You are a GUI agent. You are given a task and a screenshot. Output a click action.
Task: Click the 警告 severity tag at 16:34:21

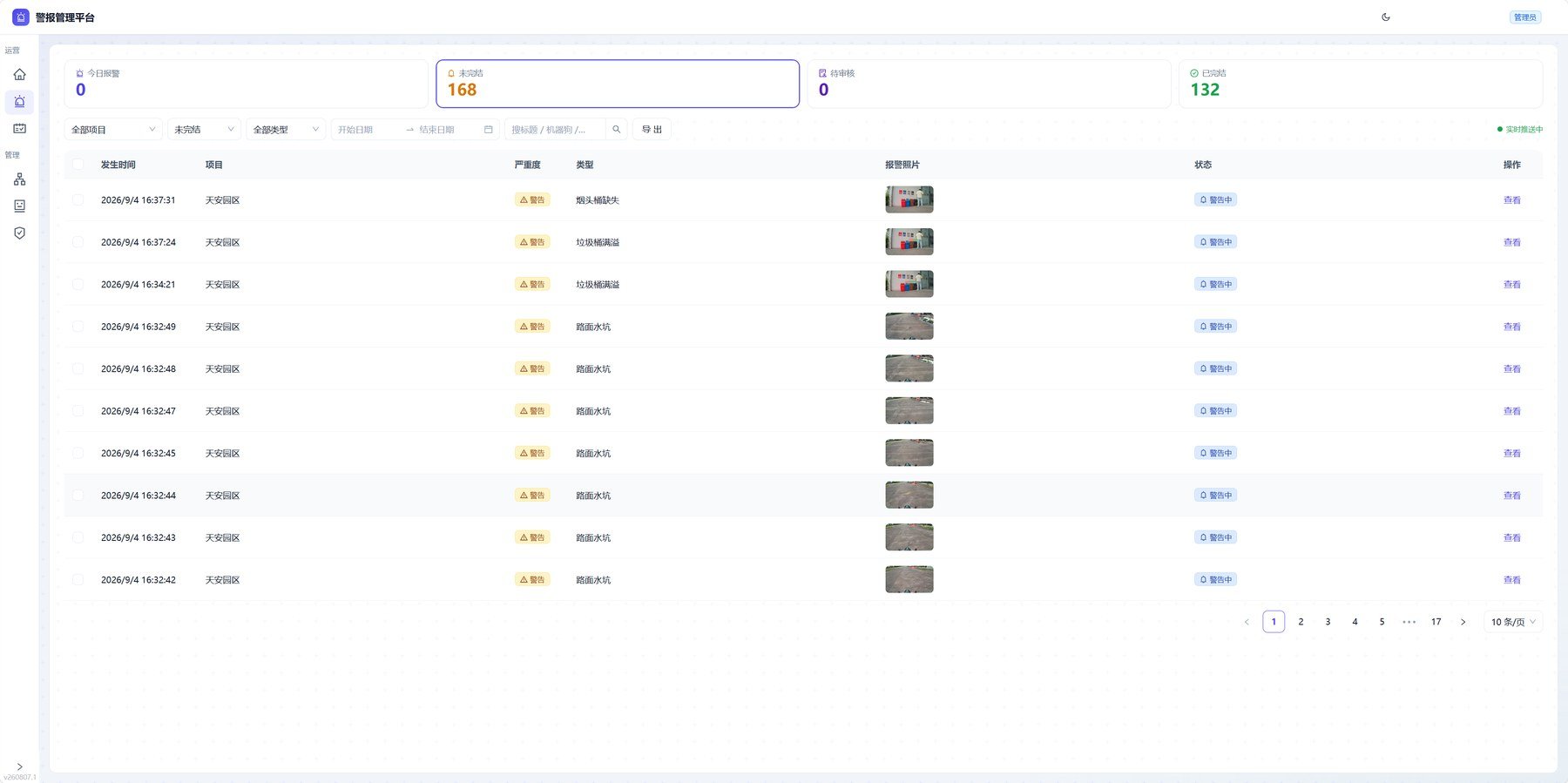click(532, 285)
